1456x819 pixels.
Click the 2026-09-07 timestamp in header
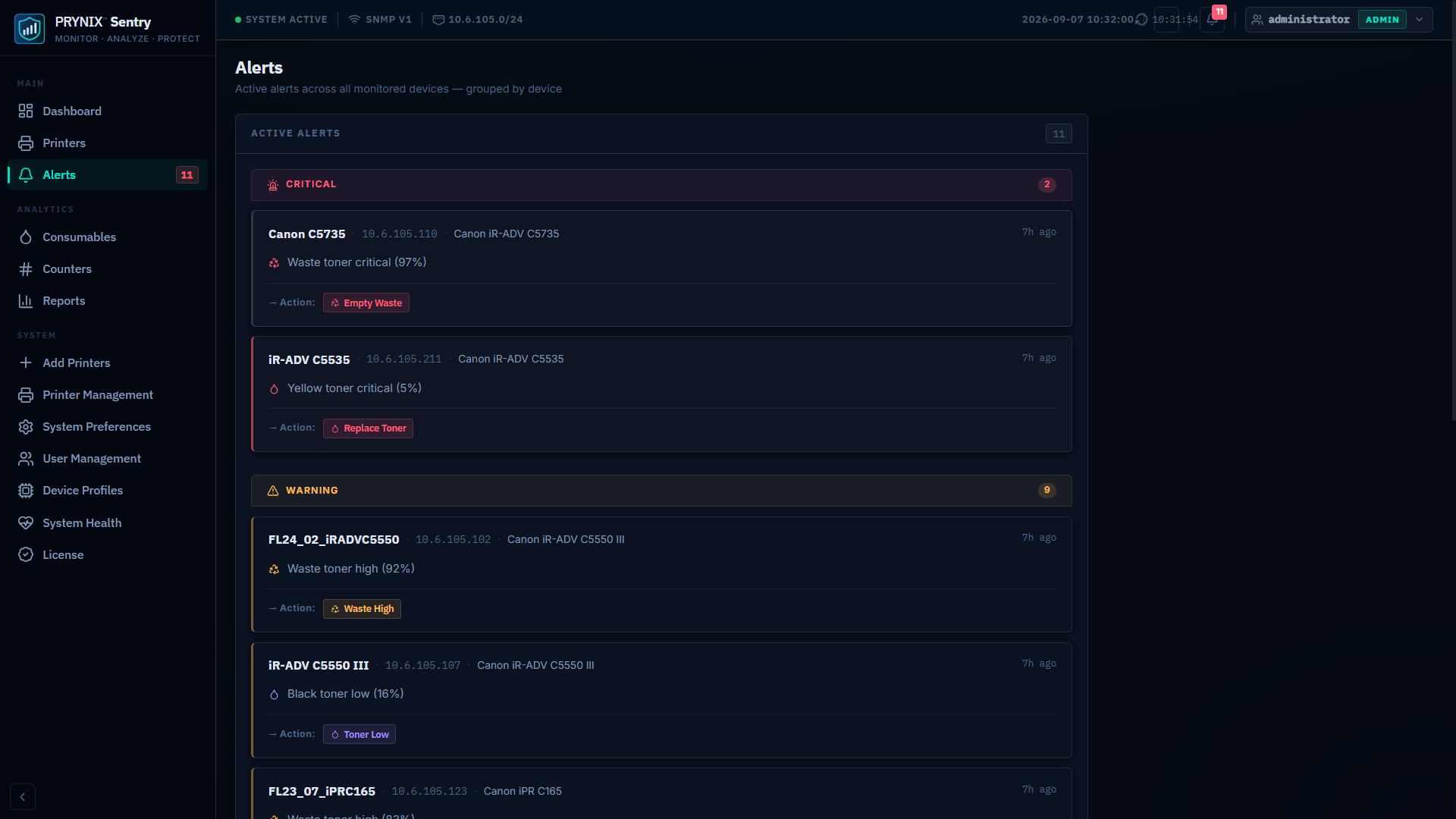pos(1078,19)
